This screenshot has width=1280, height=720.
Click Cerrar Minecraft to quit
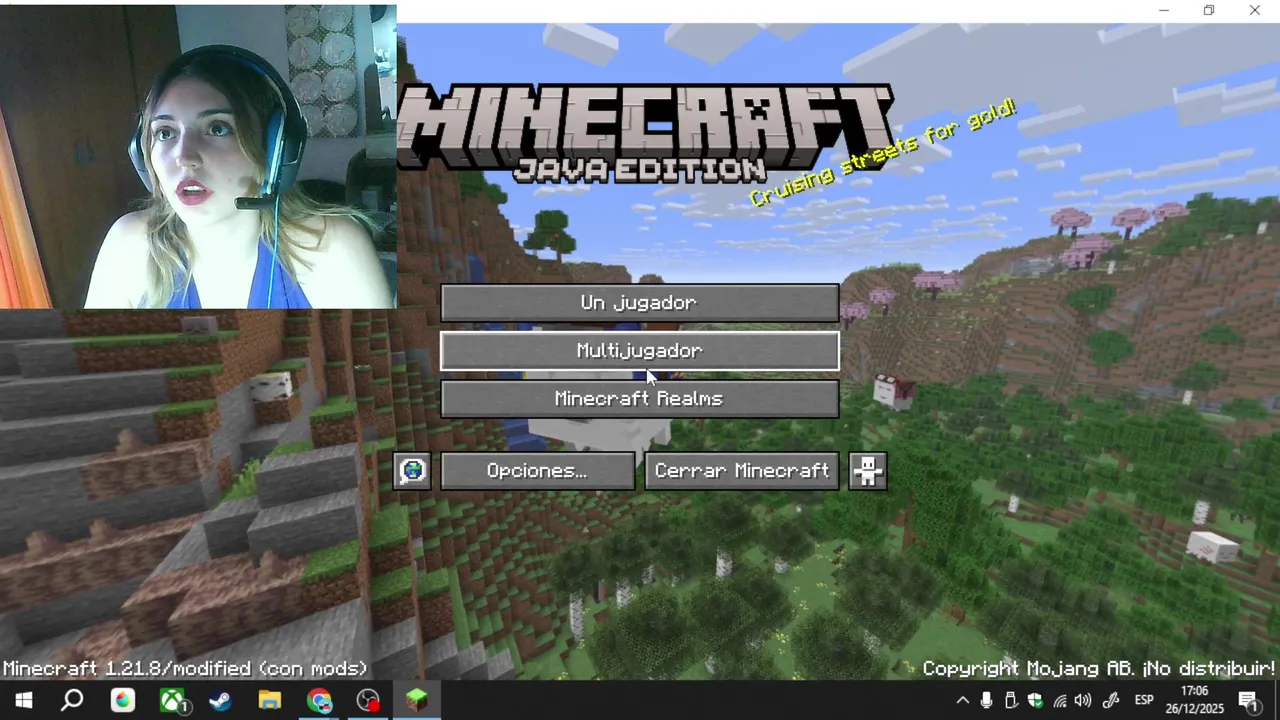[x=742, y=471]
